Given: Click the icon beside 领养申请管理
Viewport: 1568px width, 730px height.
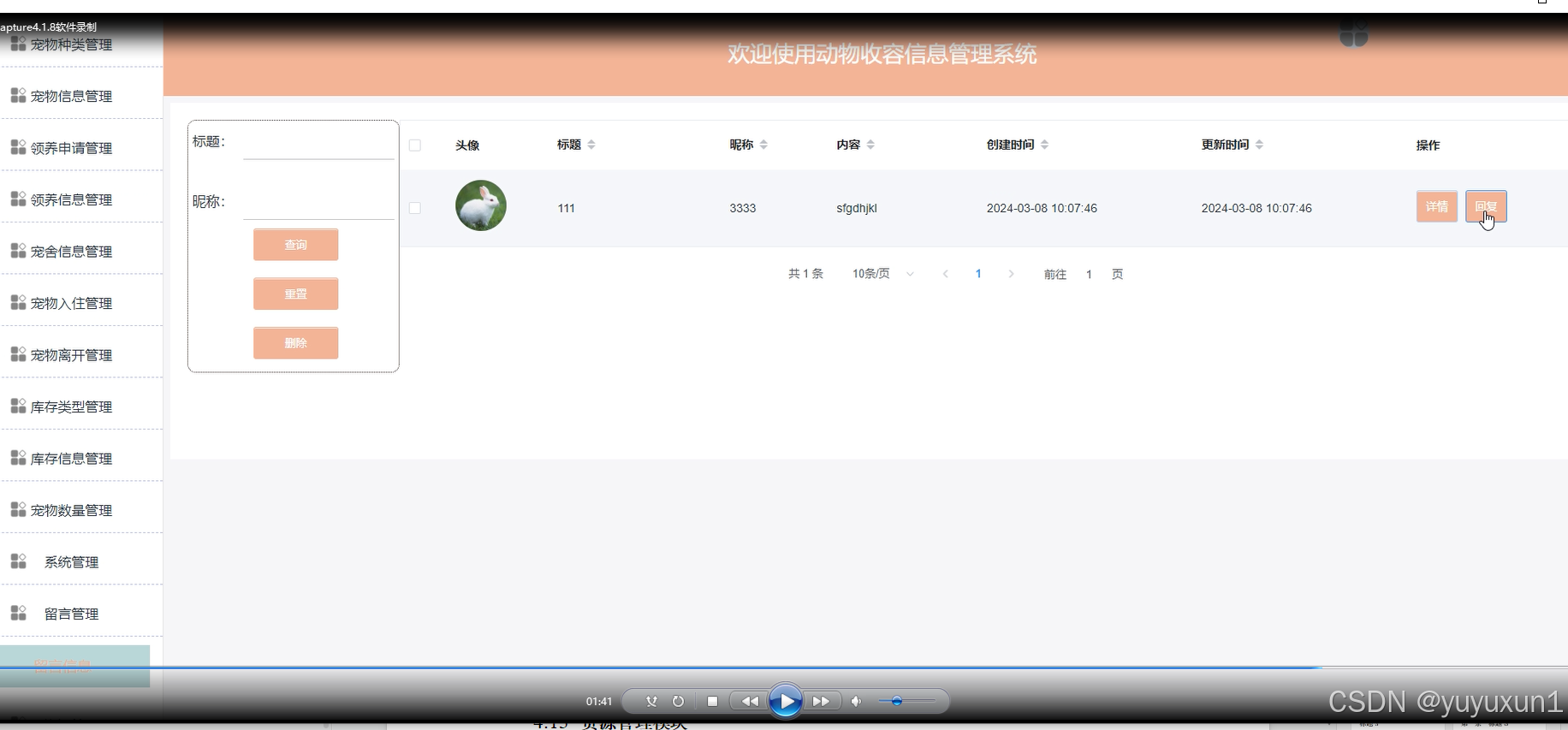Looking at the screenshot, I should pos(18,147).
